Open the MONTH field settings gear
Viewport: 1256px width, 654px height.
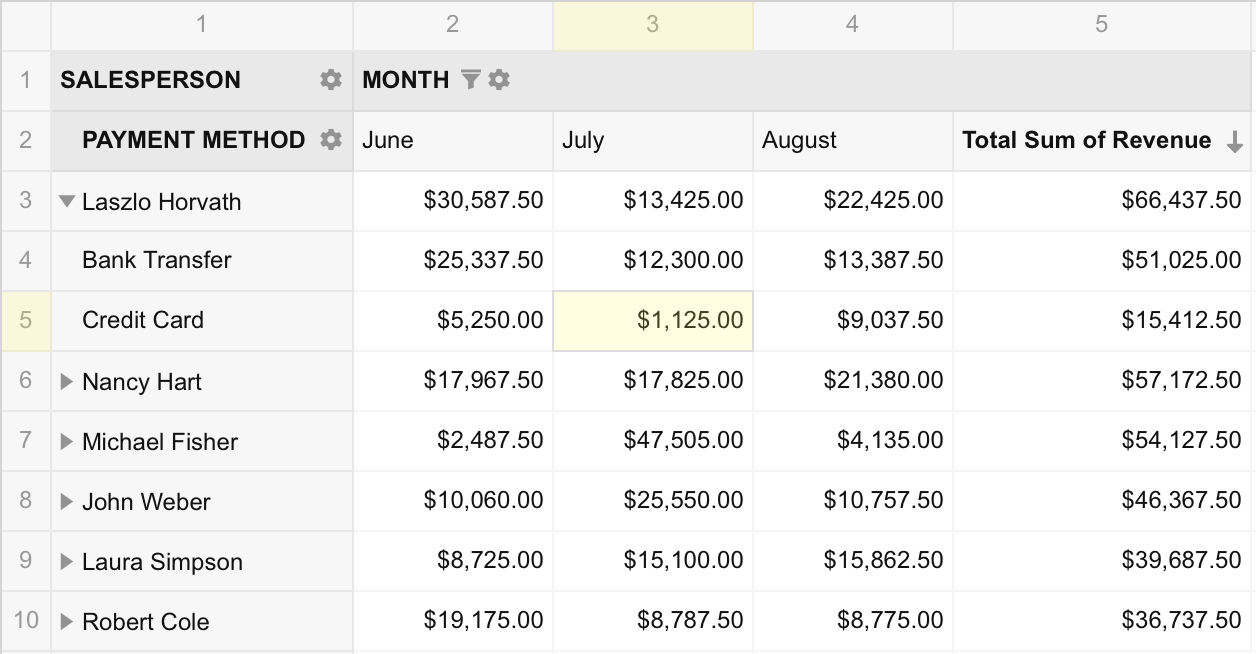tap(499, 80)
